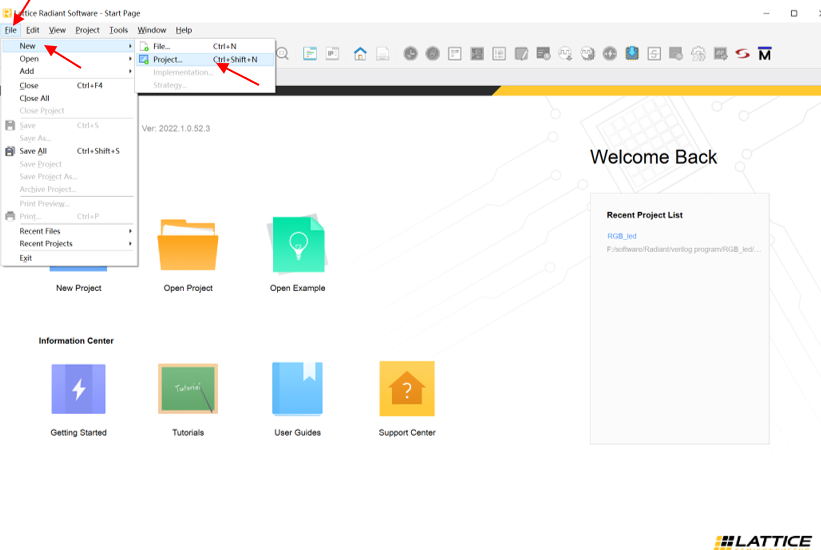Click the Open Example label

[x=297, y=288]
